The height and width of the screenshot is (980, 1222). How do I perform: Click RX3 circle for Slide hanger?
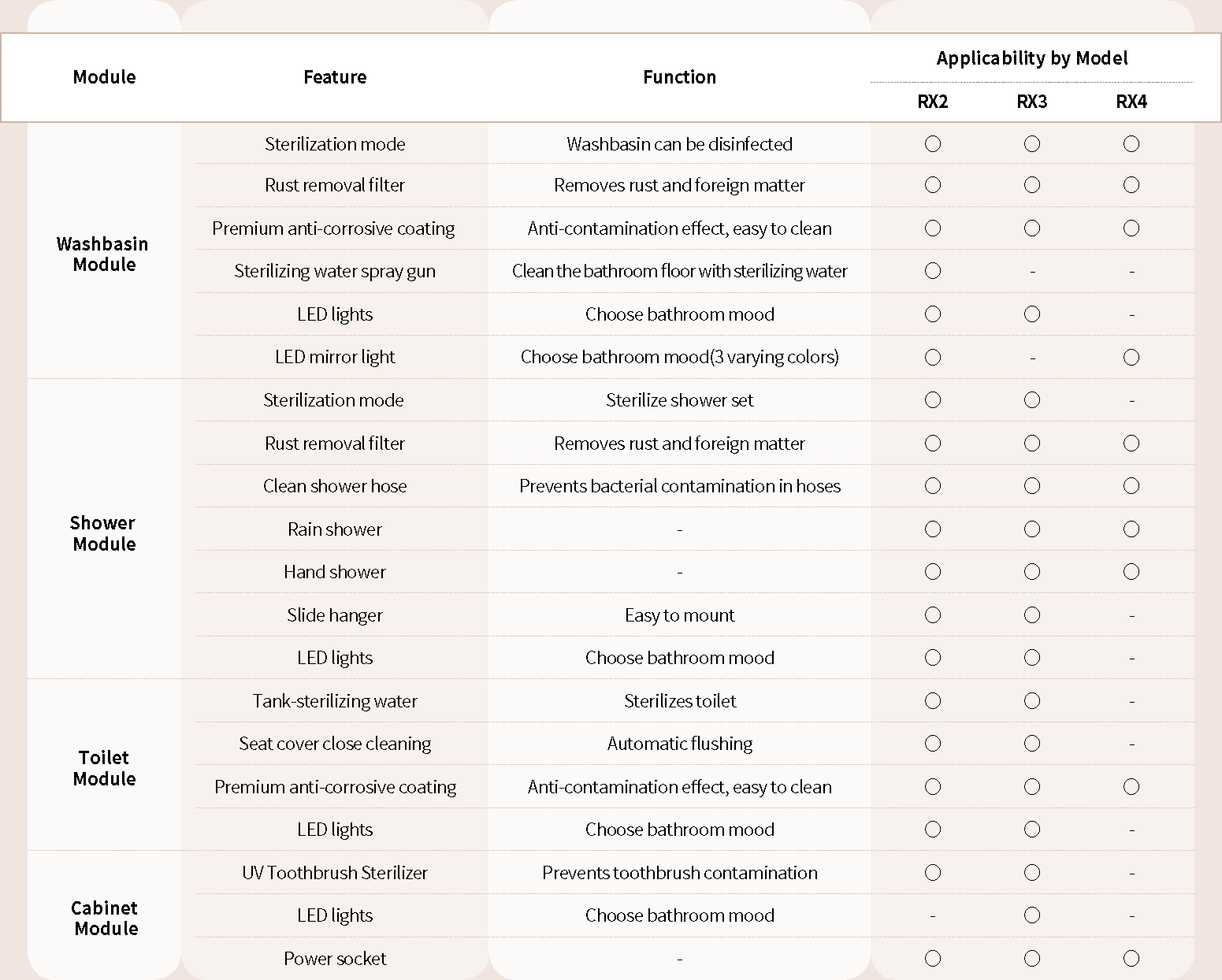tap(1032, 615)
